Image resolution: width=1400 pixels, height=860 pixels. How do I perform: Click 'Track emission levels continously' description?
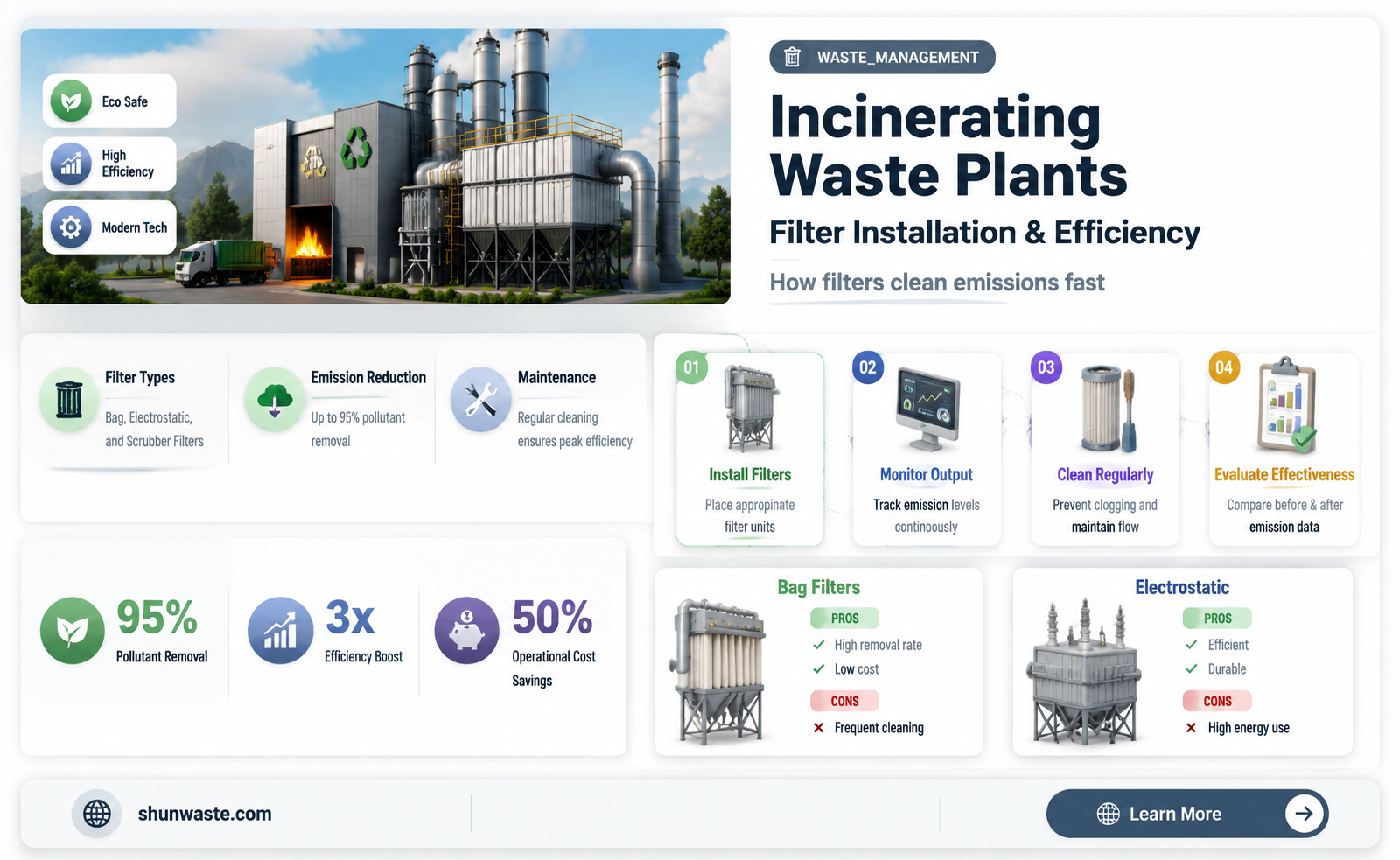(x=927, y=516)
